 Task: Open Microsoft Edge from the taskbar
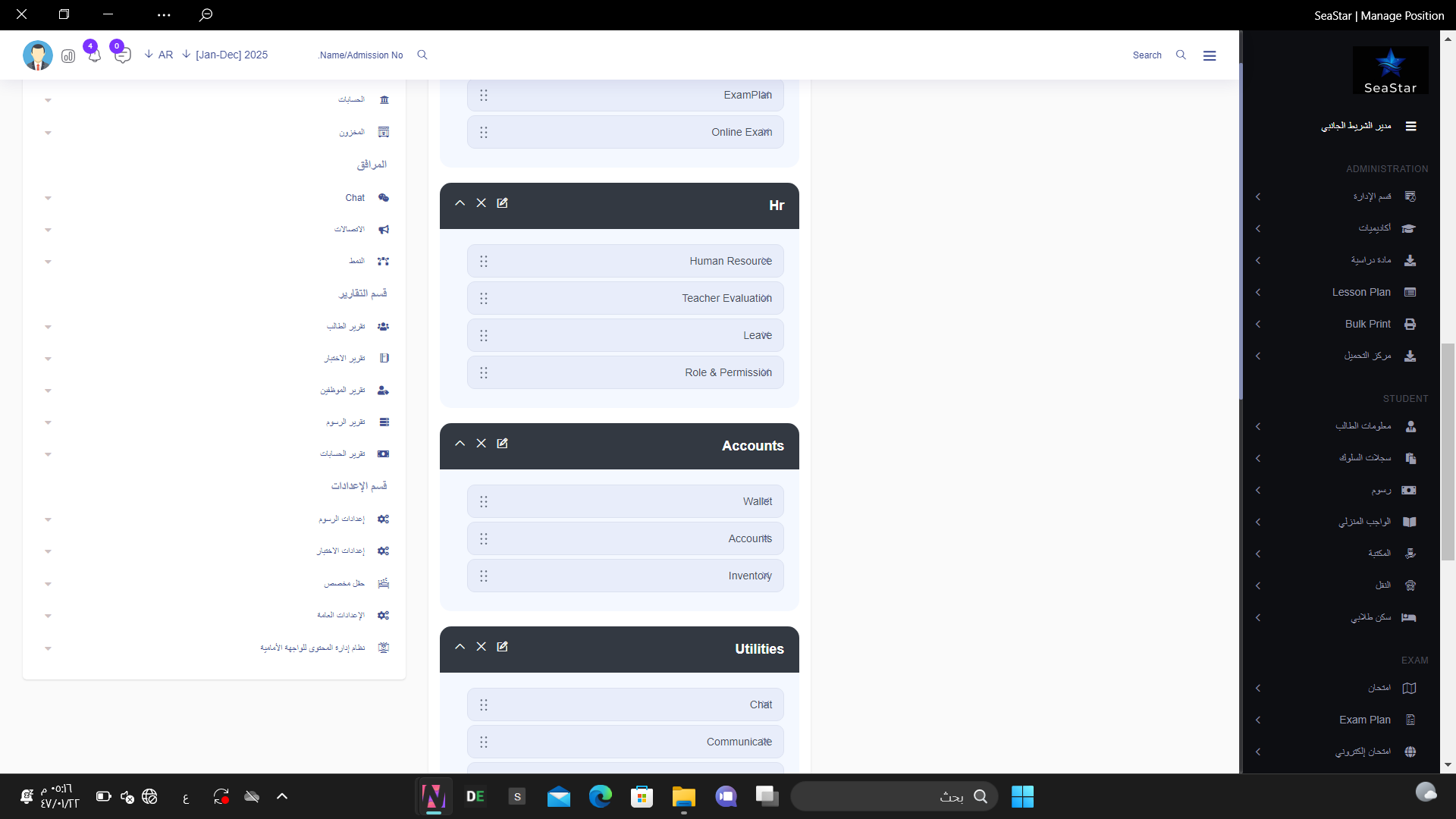(x=600, y=796)
